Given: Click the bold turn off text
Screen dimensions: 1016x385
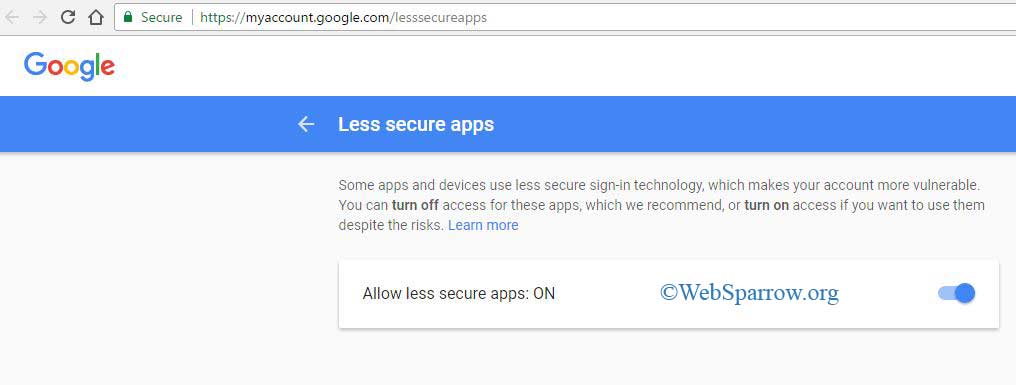Looking at the screenshot, I should click(415, 205).
